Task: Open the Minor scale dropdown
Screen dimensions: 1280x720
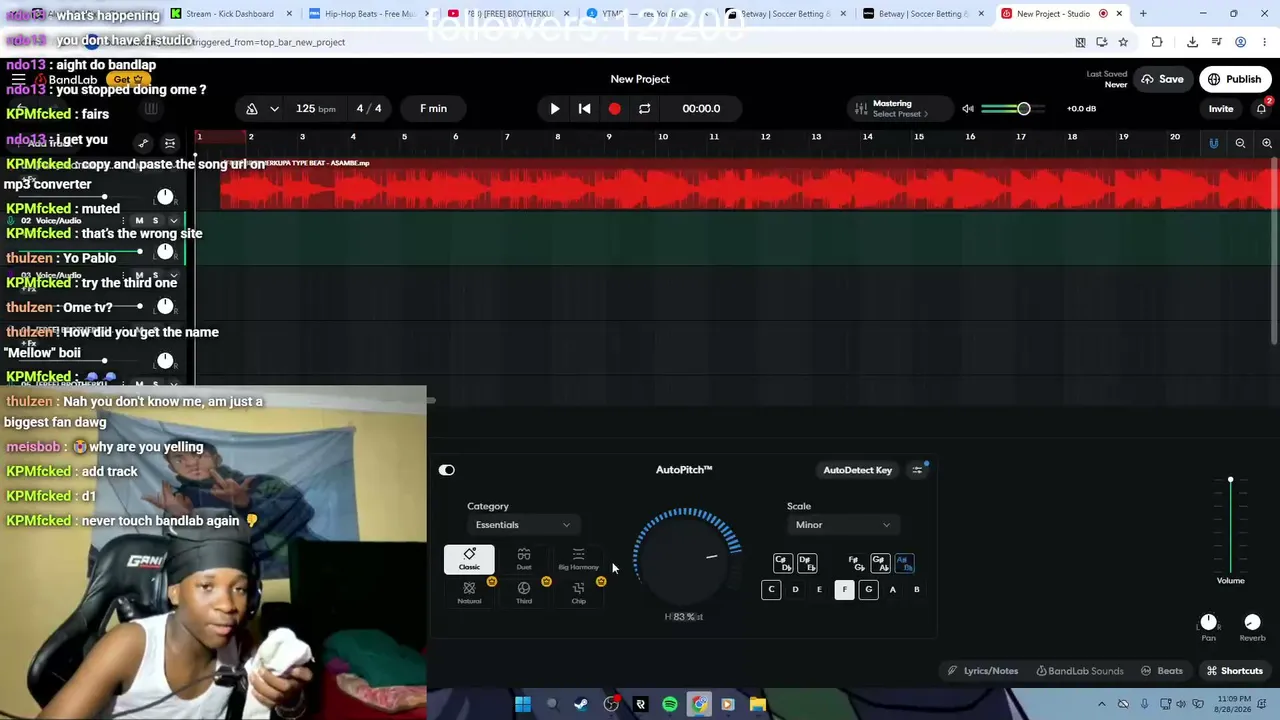Action: pyautogui.click(x=843, y=525)
